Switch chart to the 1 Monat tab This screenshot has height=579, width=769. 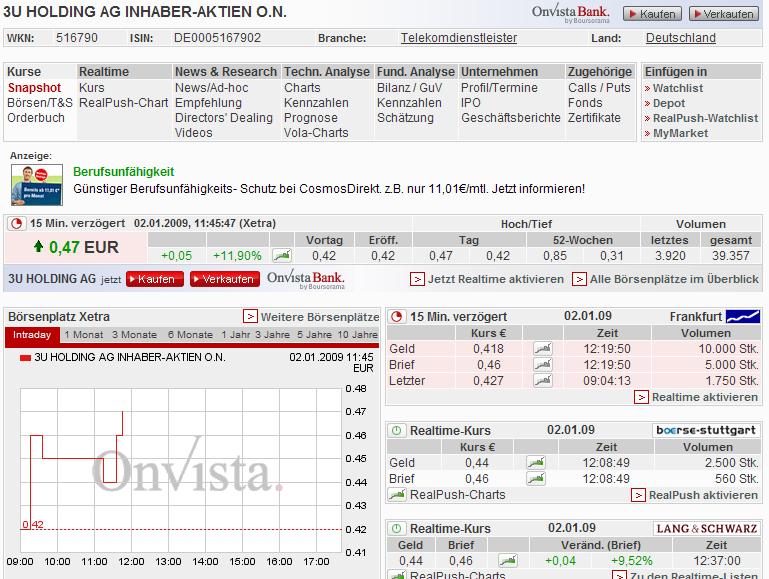(83, 335)
